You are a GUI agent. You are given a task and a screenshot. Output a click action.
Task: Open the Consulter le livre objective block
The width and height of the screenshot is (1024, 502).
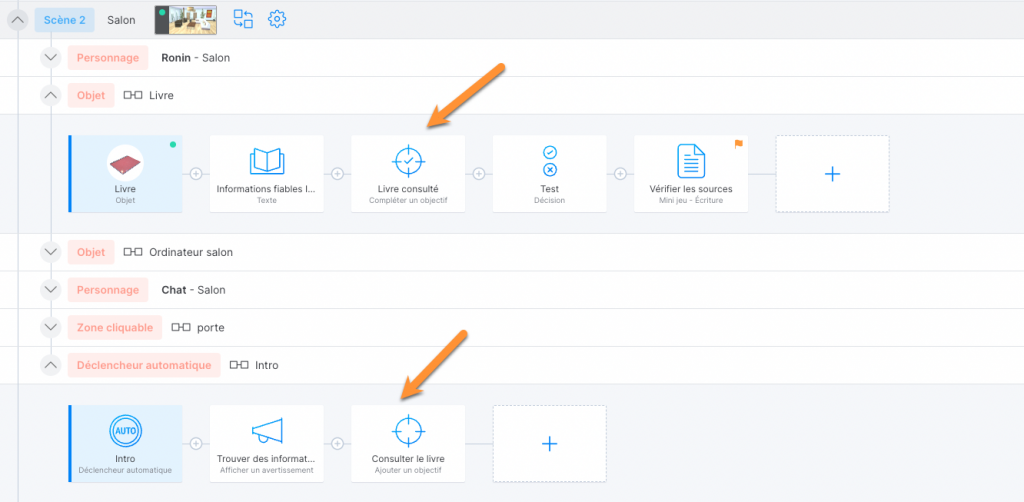[408, 444]
